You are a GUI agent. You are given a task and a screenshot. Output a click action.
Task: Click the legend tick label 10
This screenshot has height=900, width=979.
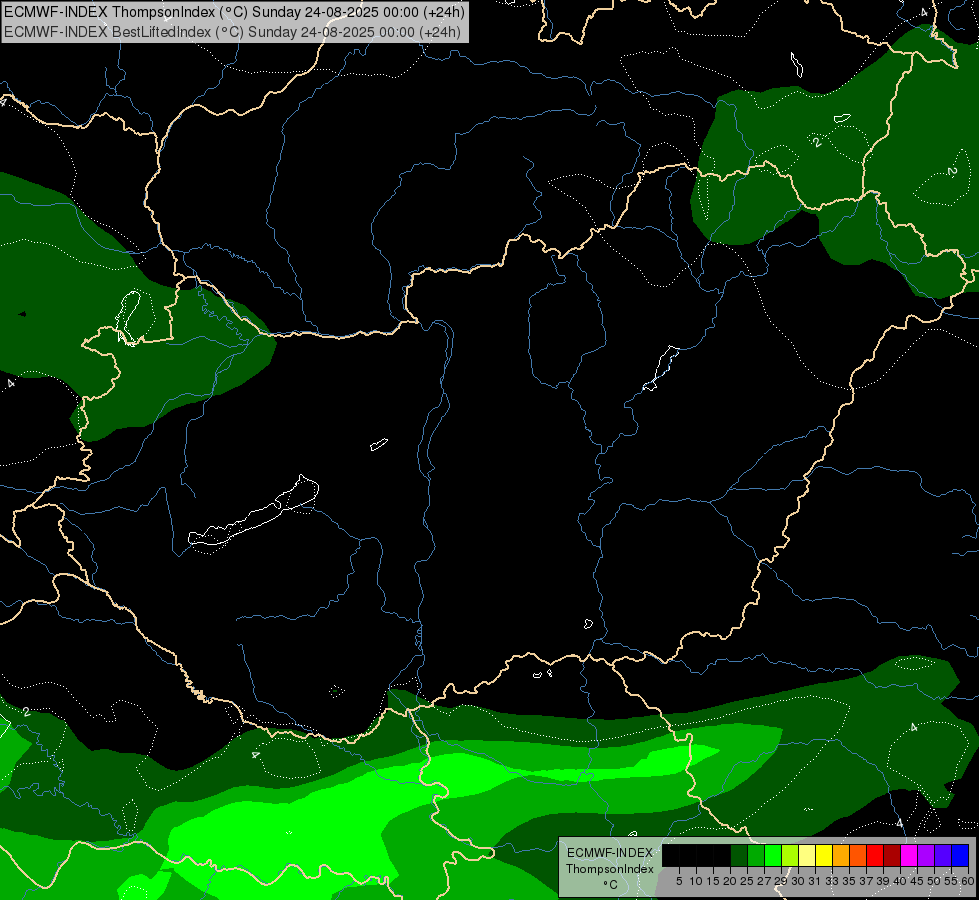[696, 881]
